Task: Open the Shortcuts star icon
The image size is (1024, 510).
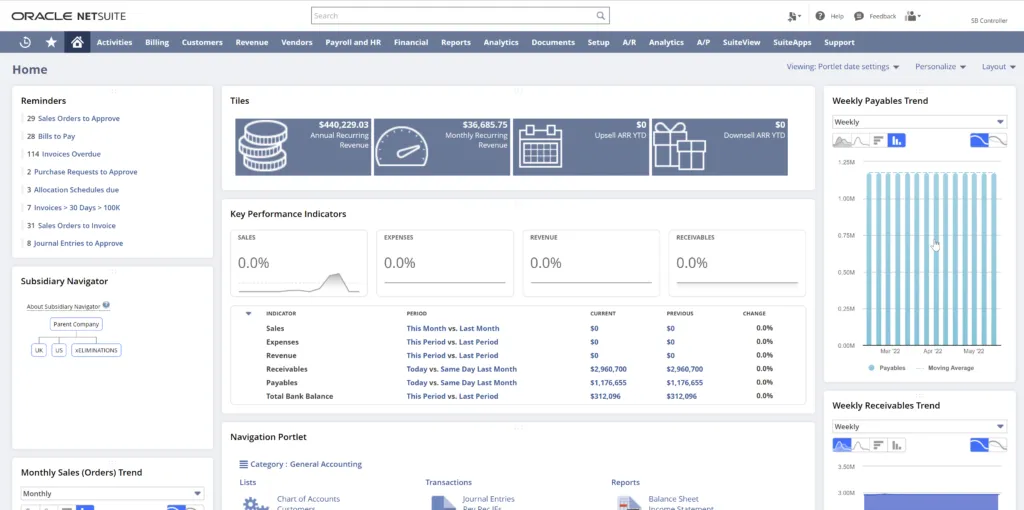Action: point(51,42)
